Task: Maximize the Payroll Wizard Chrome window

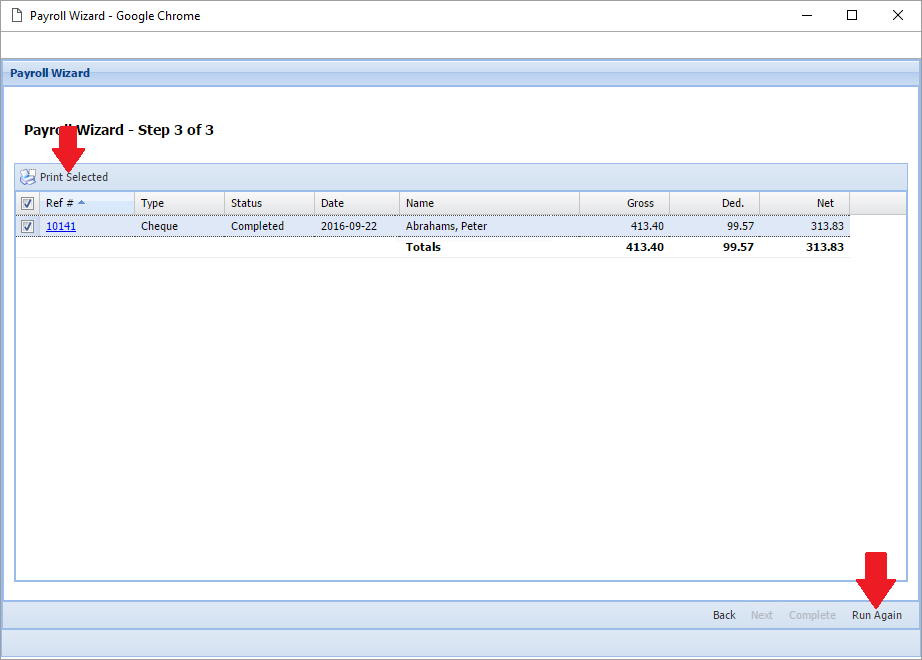Action: click(851, 15)
